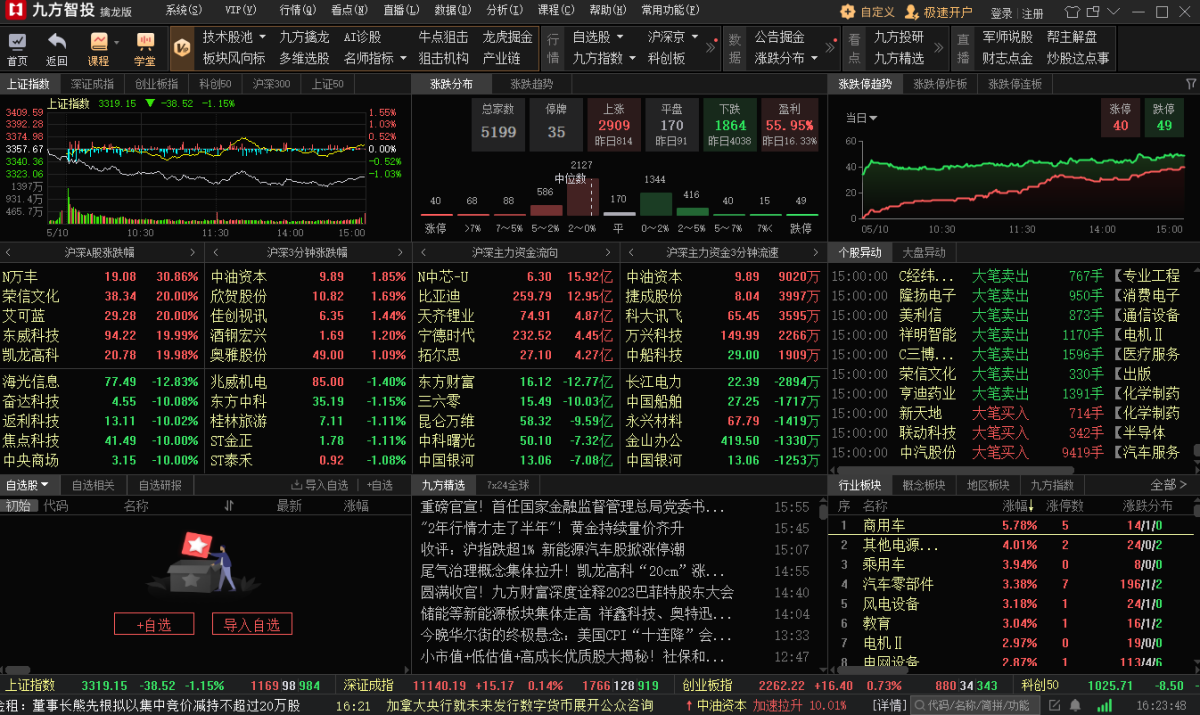Open the 全部 expander in sector panel
The image size is (1200, 715).
click(x=1168, y=485)
